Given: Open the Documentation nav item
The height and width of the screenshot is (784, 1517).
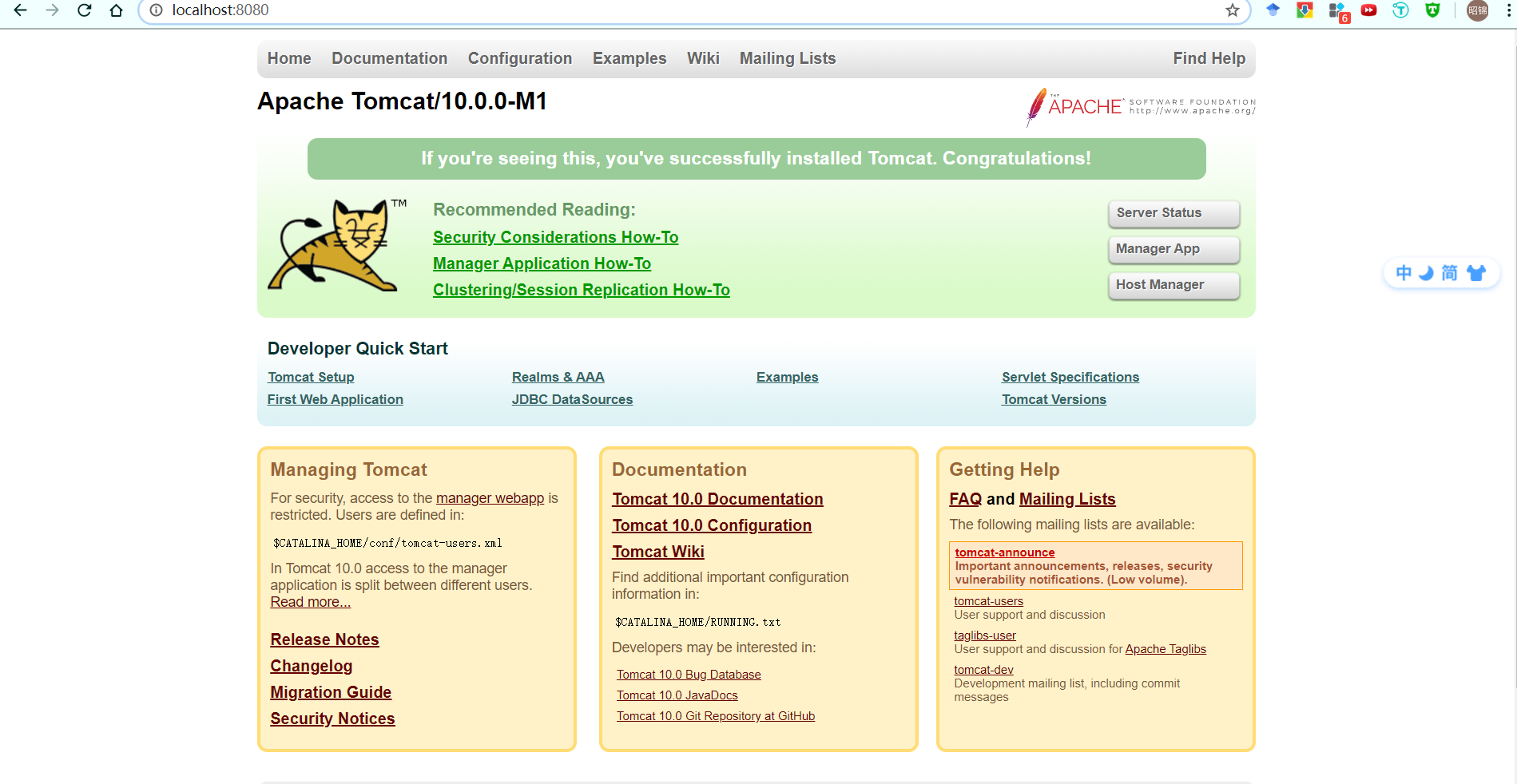Looking at the screenshot, I should (x=390, y=58).
